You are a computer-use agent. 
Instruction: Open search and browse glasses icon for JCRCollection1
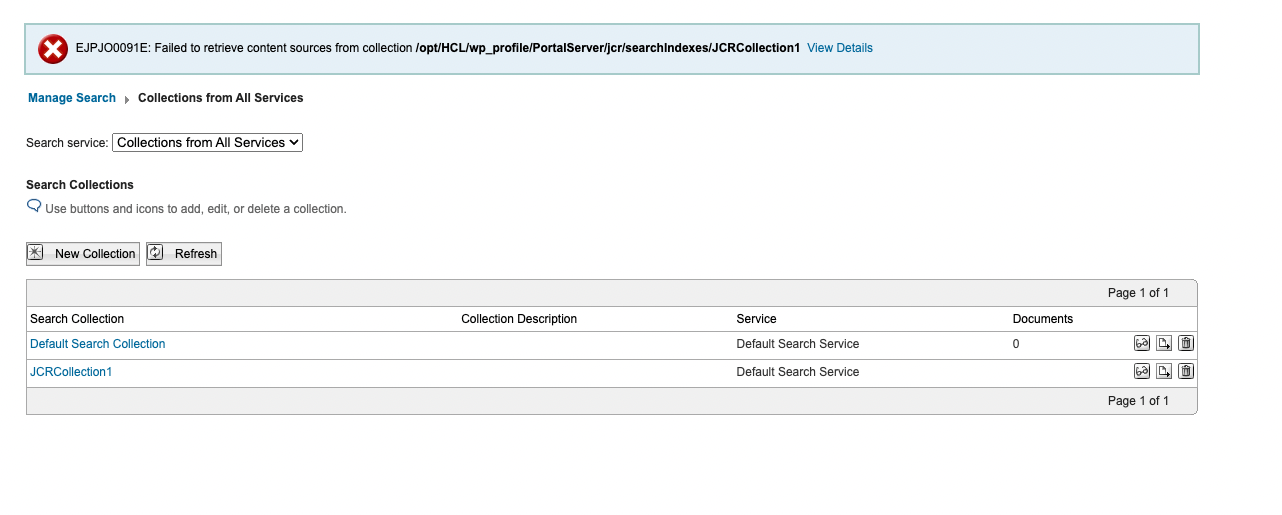coord(1141,372)
